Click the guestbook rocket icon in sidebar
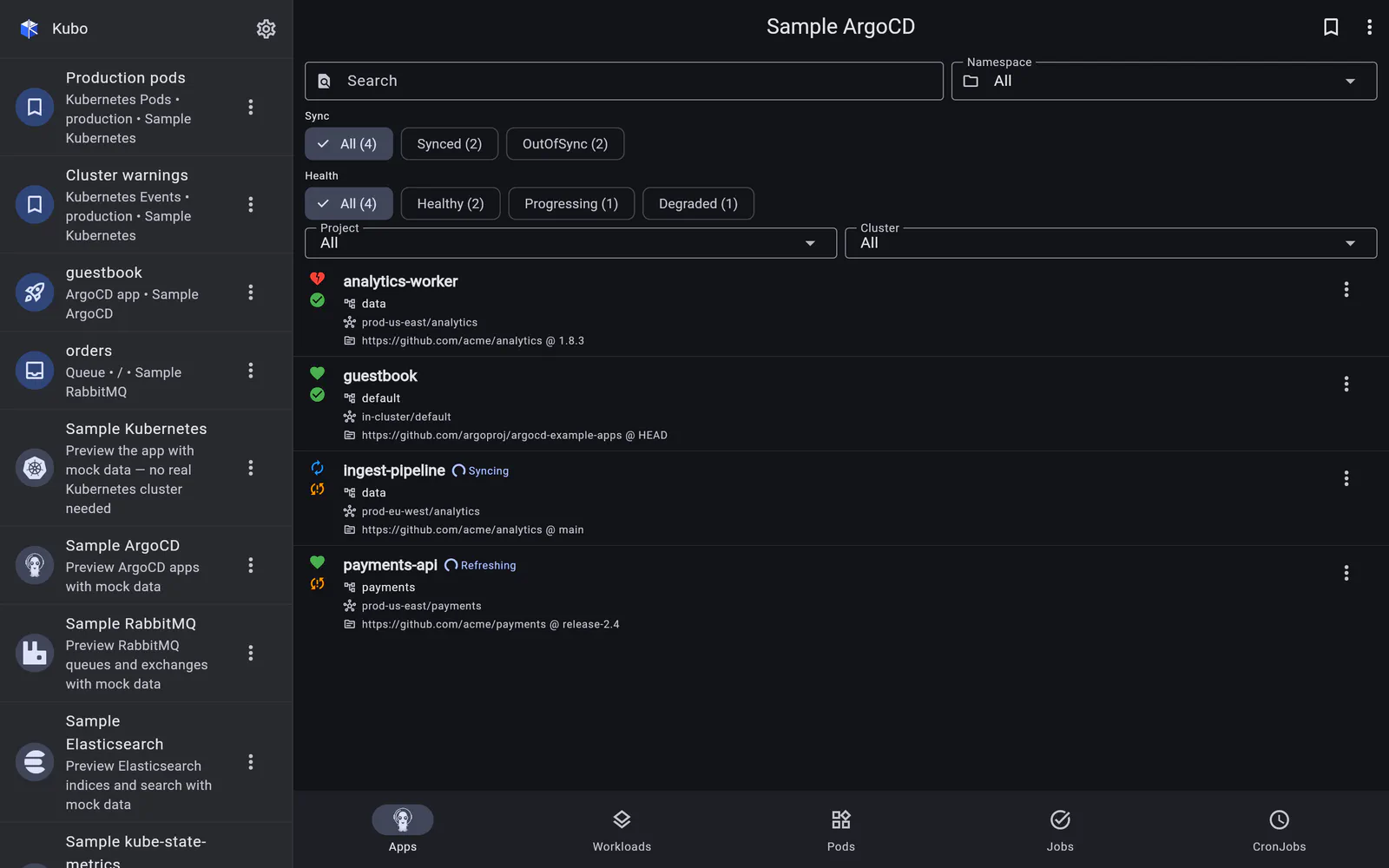Viewport: 1389px width, 868px height. [35, 293]
